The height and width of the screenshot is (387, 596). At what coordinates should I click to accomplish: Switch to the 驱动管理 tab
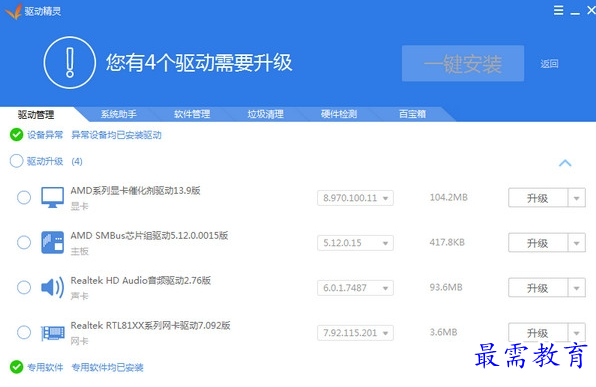click(36, 114)
